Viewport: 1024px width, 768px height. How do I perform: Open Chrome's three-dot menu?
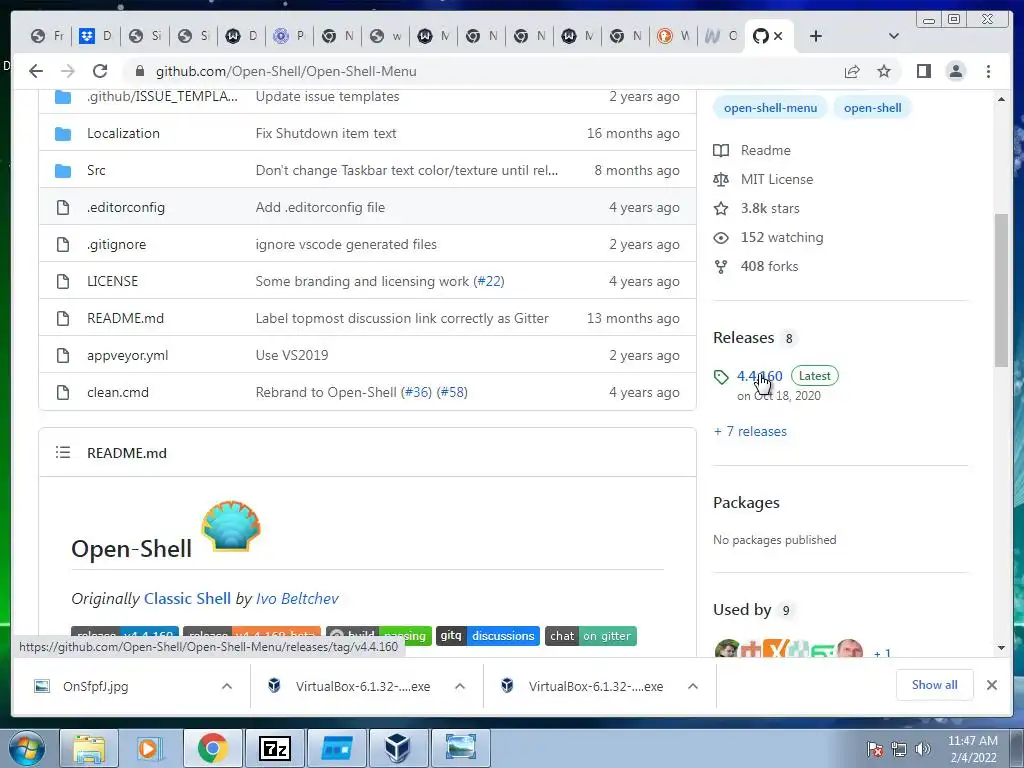pyautogui.click(x=988, y=71)
